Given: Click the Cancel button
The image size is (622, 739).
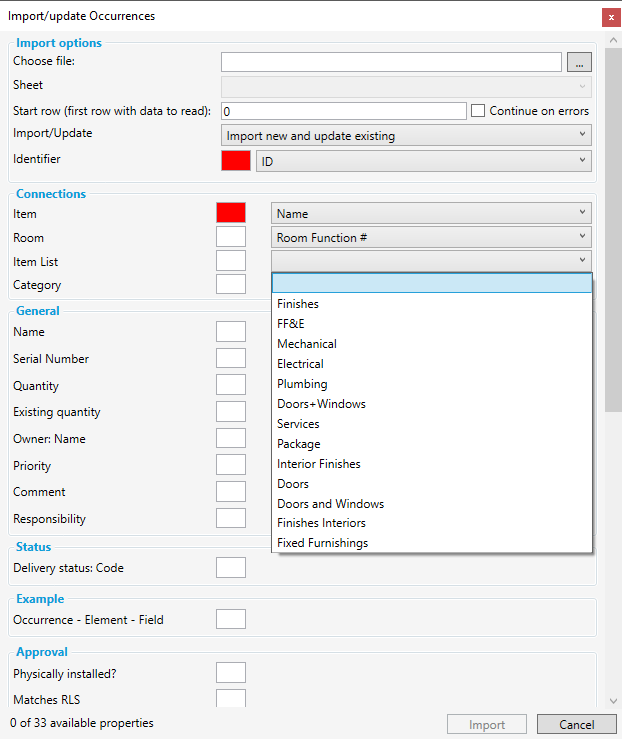Looking at the screenshot, I should [576, 725].
